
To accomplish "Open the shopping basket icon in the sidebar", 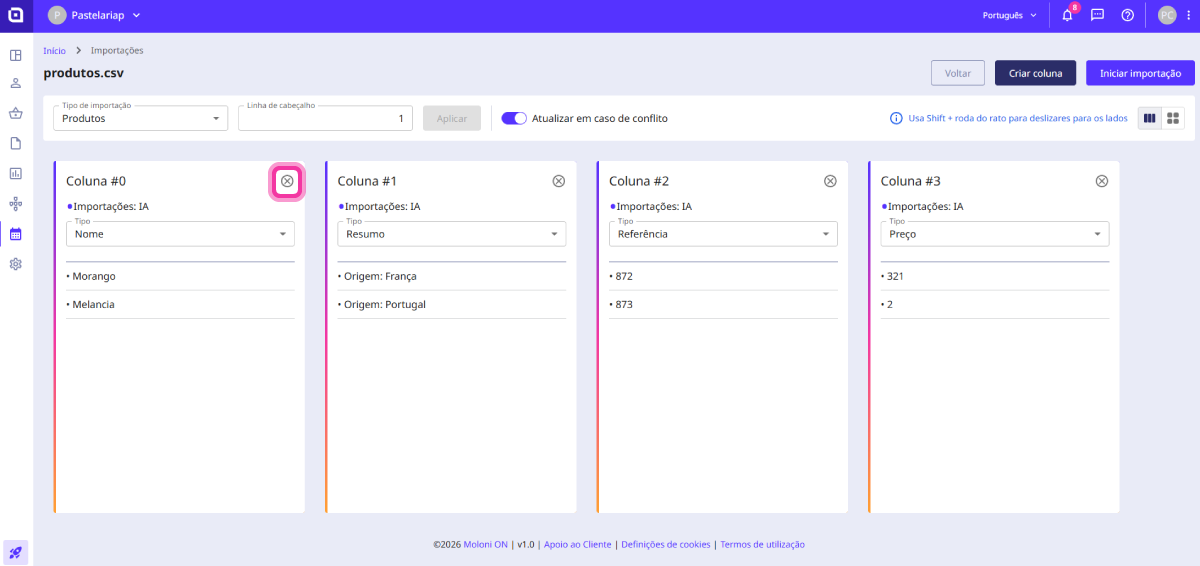I will coord(16,114).
